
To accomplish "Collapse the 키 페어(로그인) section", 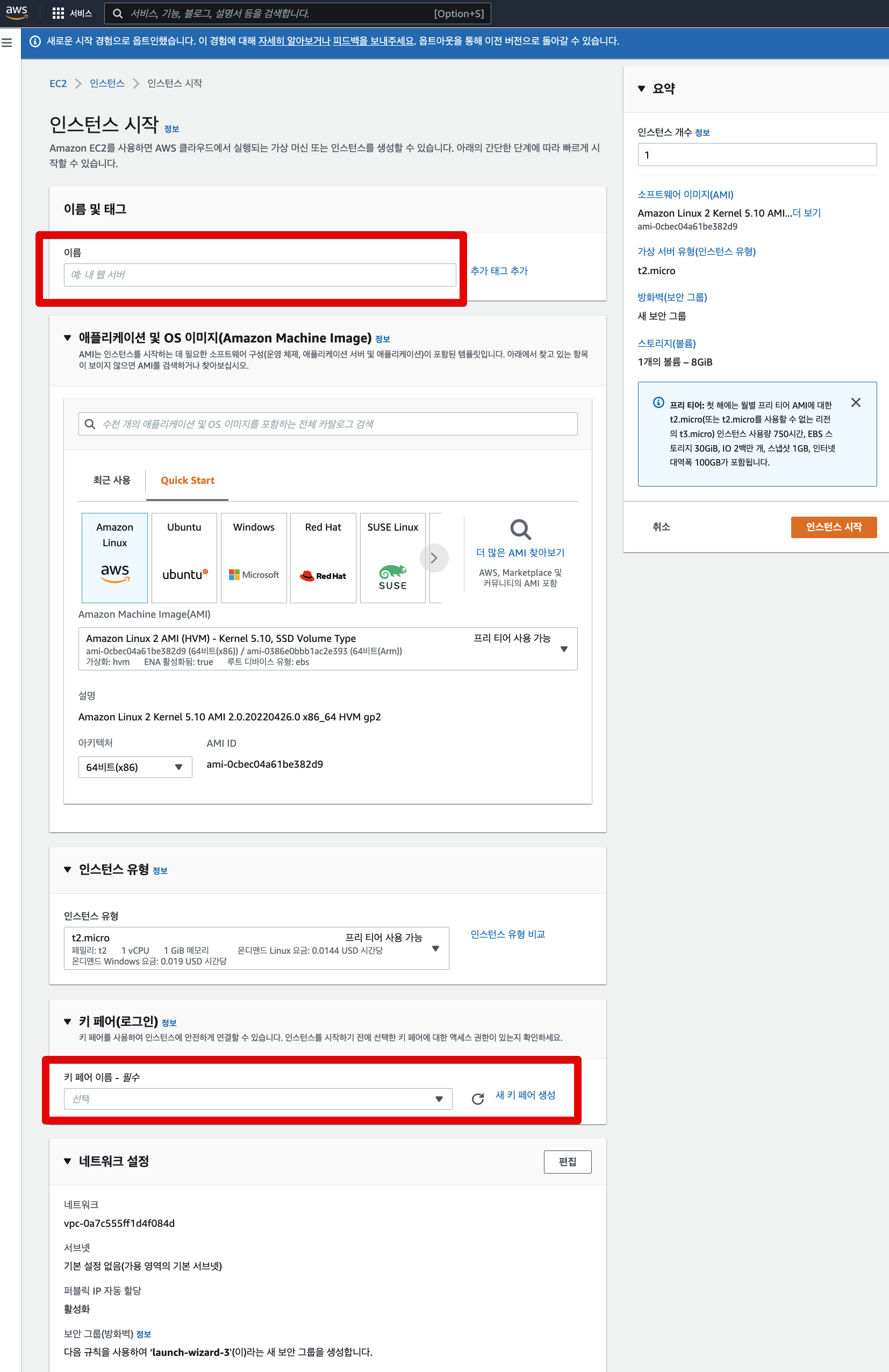I will (x=67, y=1021).
